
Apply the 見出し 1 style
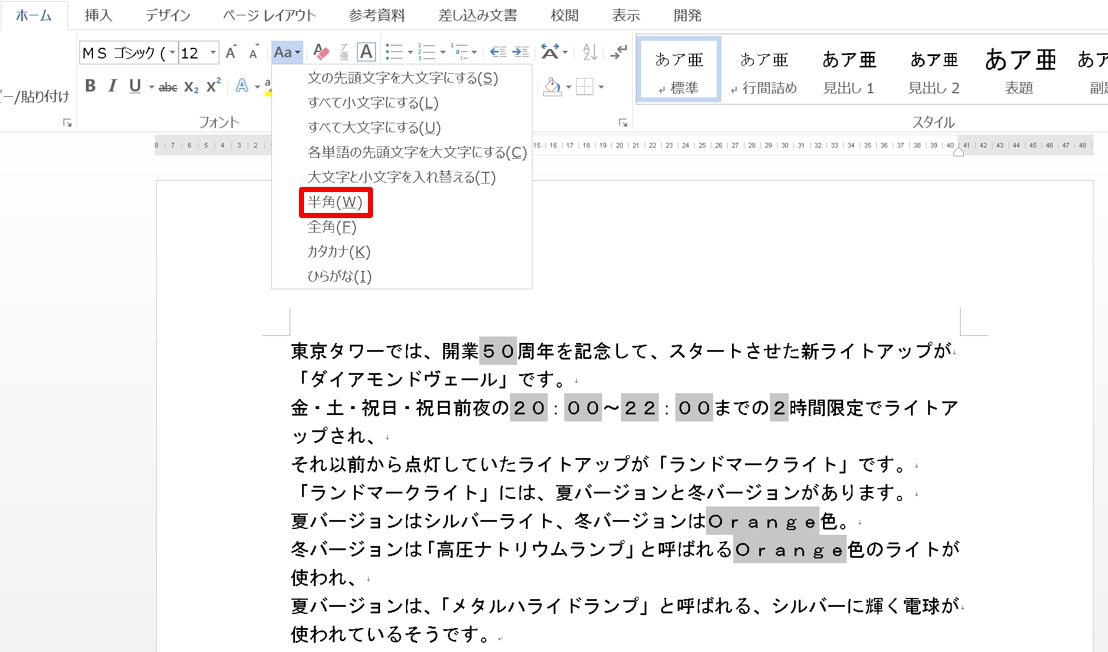click(849, 71)
